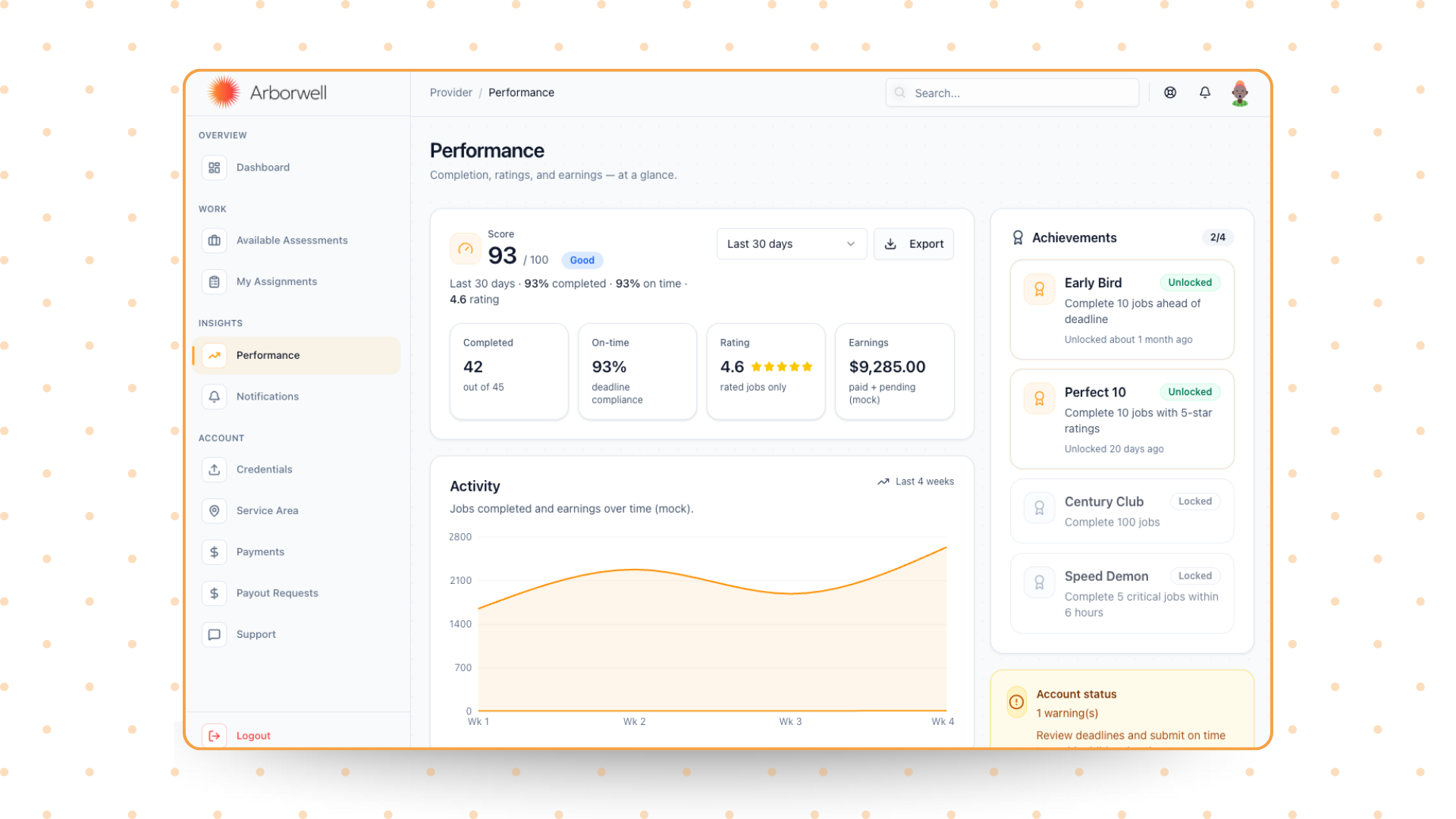This screenshot has height=819, width=1456.
Task: Click the Export button
Action: [x=914, y=244]
